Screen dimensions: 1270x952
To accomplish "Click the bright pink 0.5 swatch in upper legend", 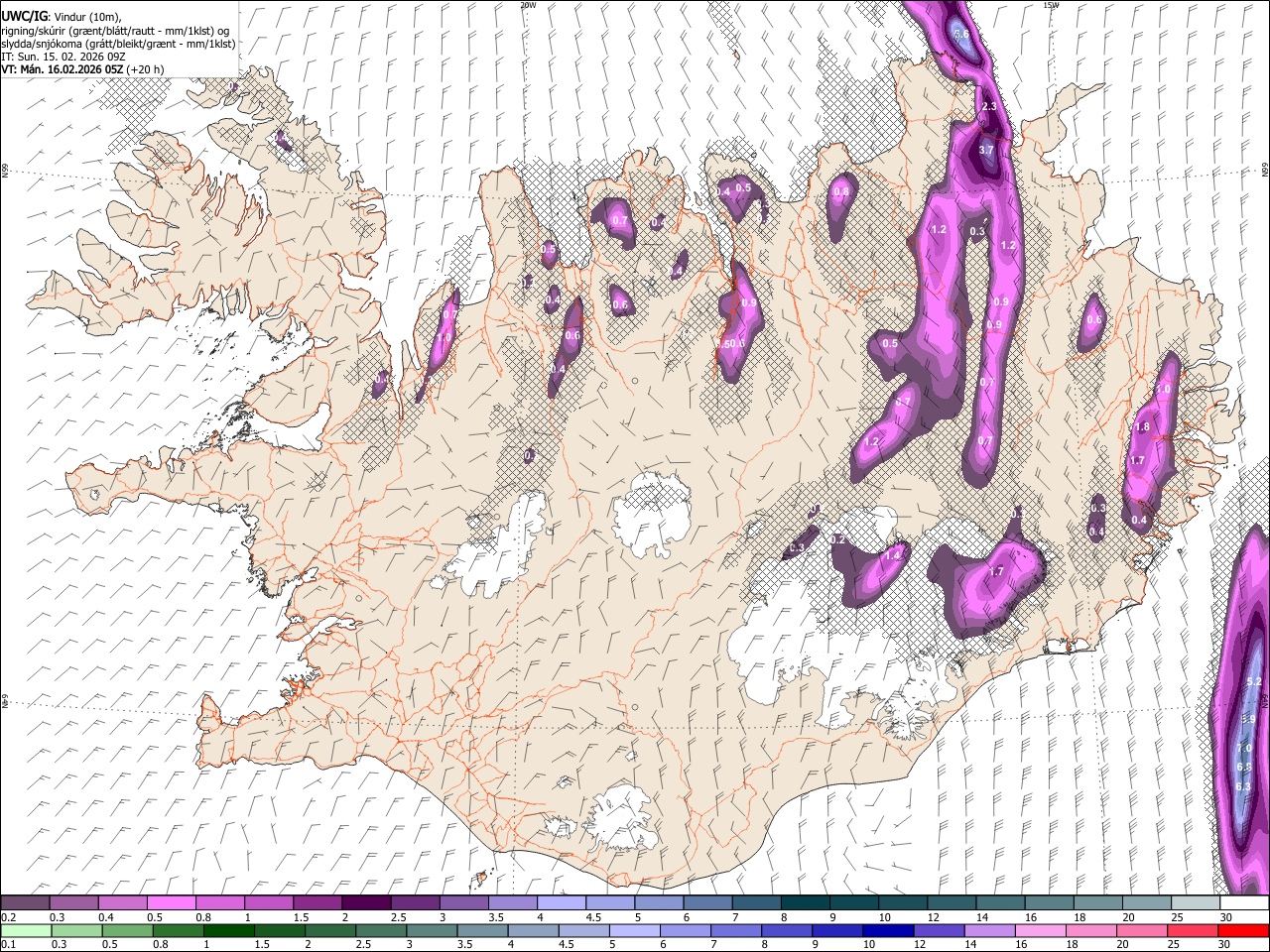I will click(x=171, y=903).
